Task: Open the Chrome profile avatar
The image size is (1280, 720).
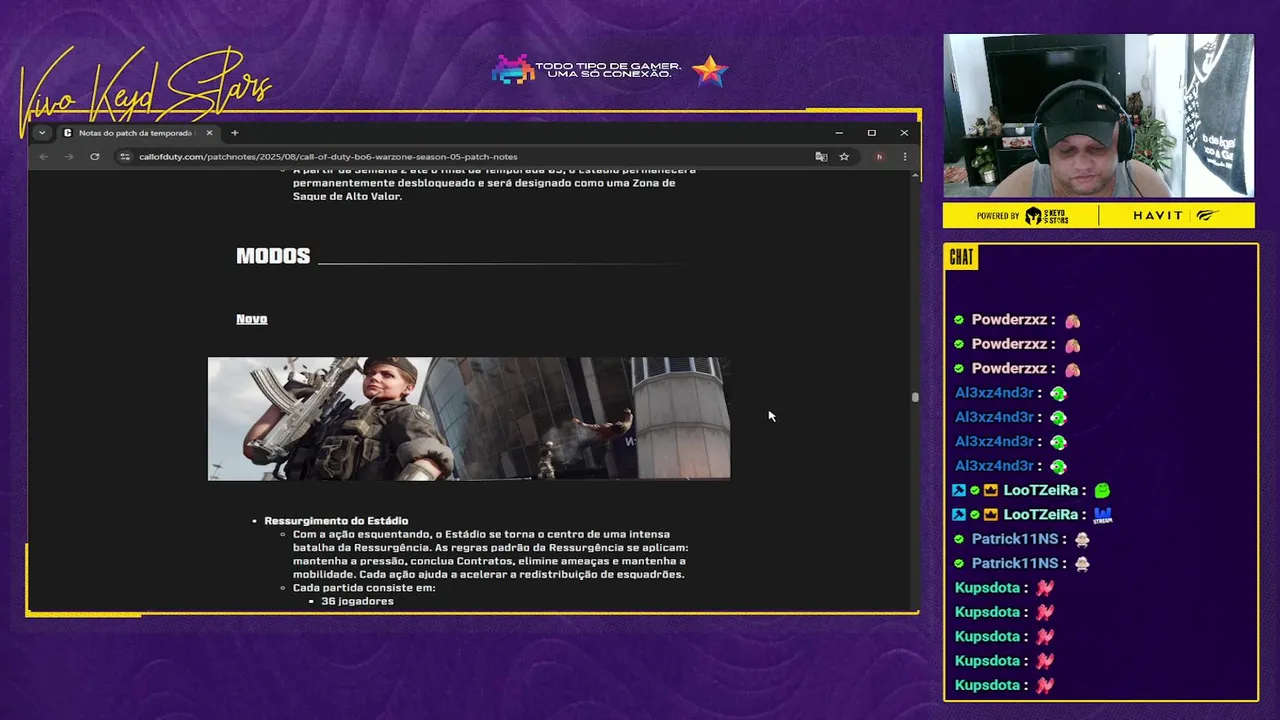Action: click(879, 157)
